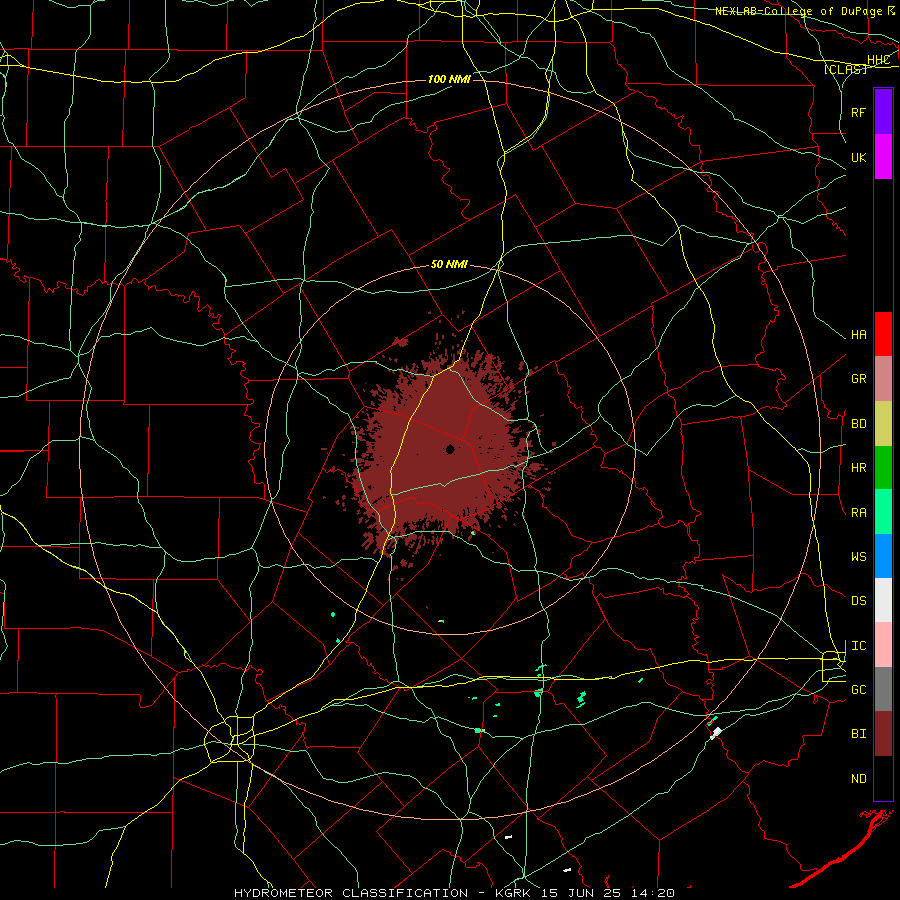Image resolution: width=900 pixels, height=900 pixels.
Task: Click the HA legend label
Action: click(x=859, y=335)
